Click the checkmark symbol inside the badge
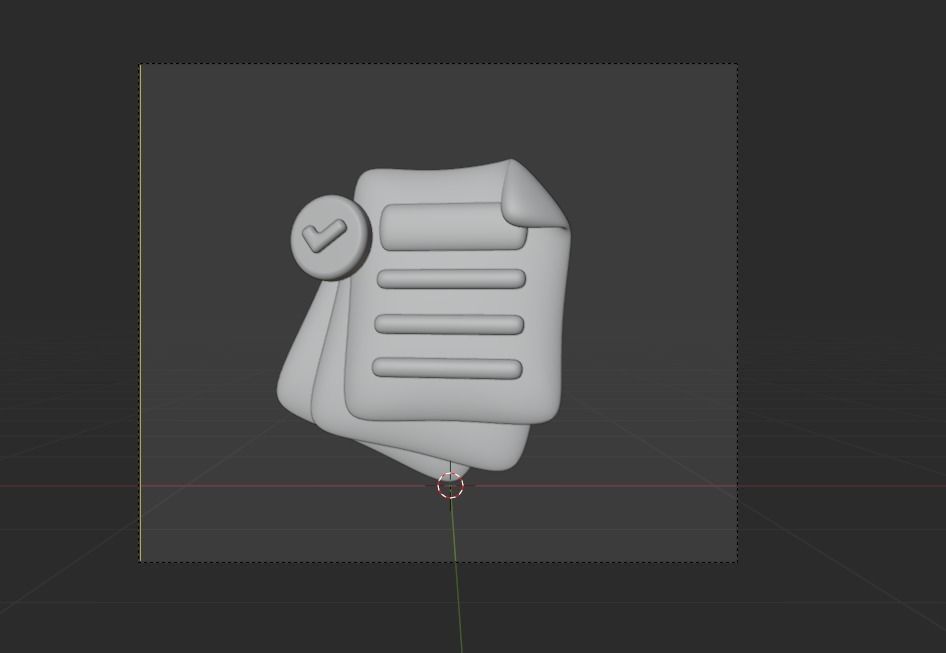Screen dimensions: 946x653 pos(324,235)
